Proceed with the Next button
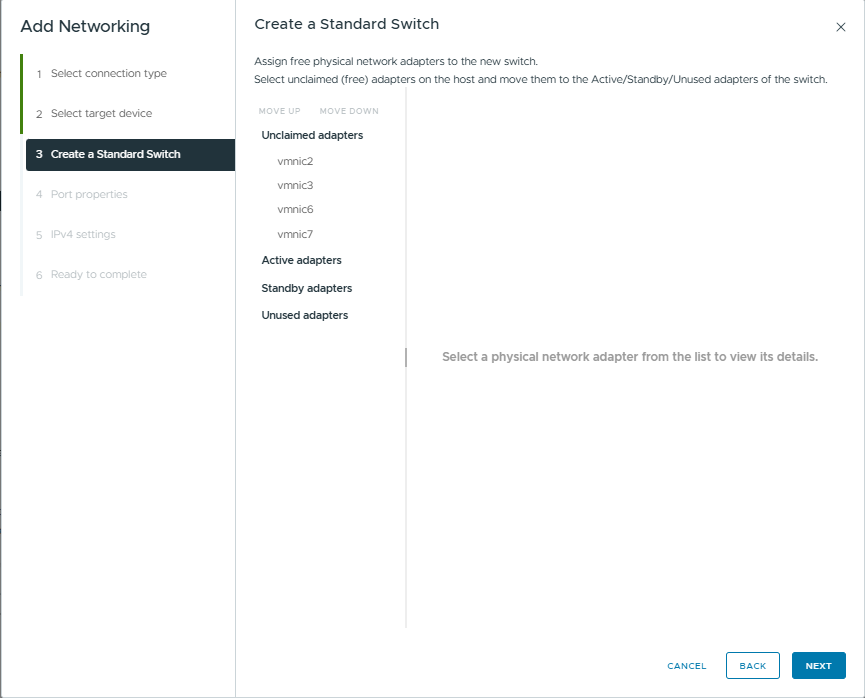 pos(818,666)
